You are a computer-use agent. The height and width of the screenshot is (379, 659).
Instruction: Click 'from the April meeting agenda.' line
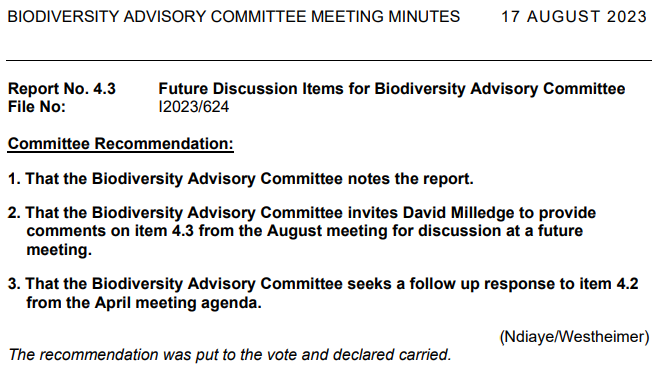click(x=144, y=303)
